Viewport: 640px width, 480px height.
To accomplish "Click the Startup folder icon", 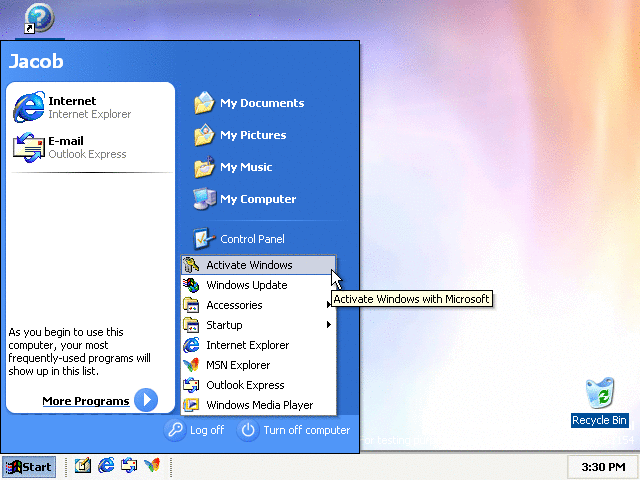I will [x=191, y=325].
